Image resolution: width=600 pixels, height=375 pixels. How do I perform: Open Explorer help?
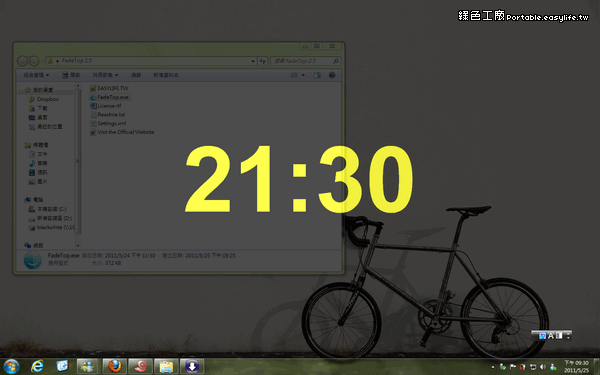pyautogui.click(x=332, y=75)
